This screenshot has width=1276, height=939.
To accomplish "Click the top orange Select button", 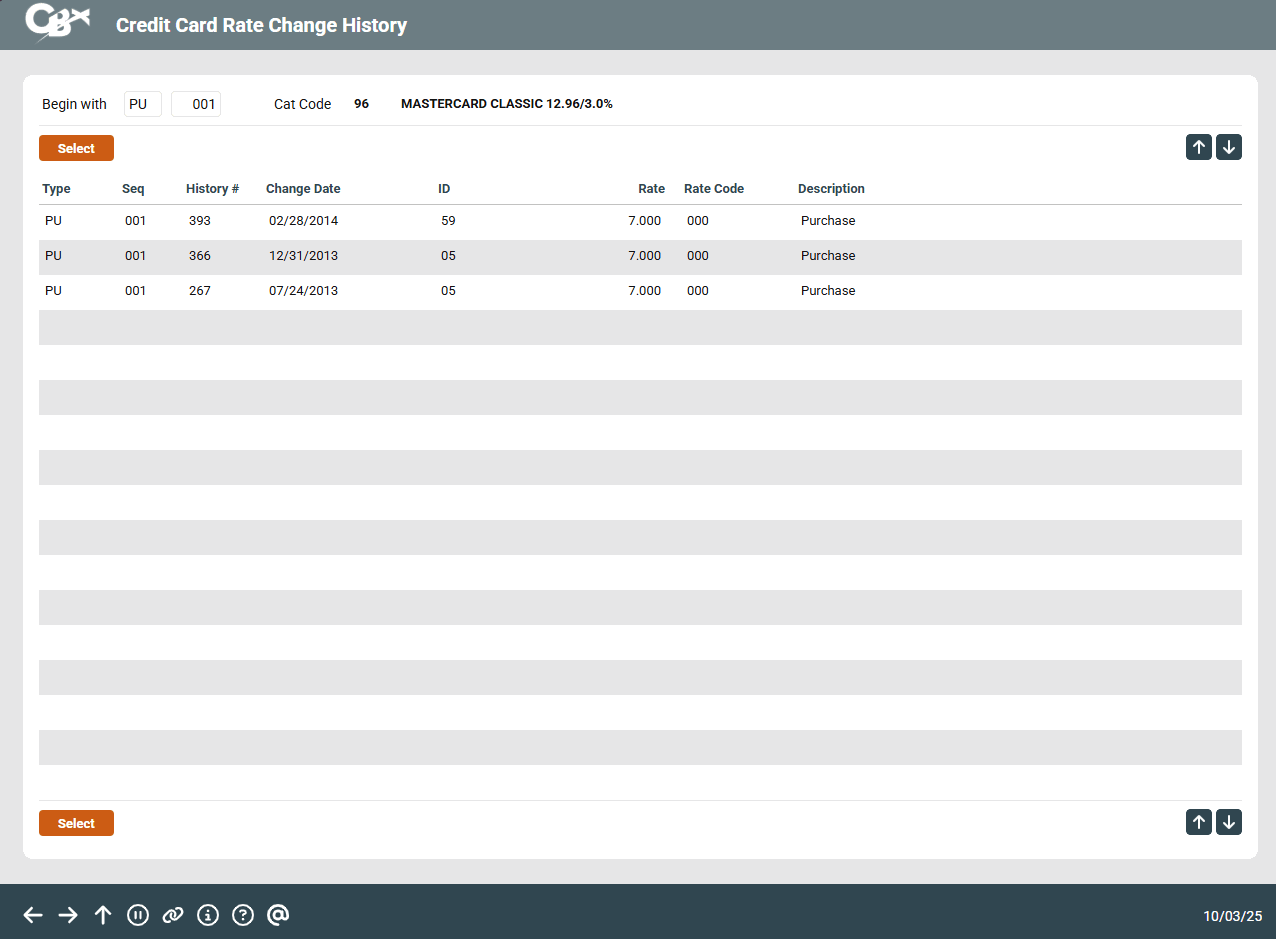I will click(76, 148).
